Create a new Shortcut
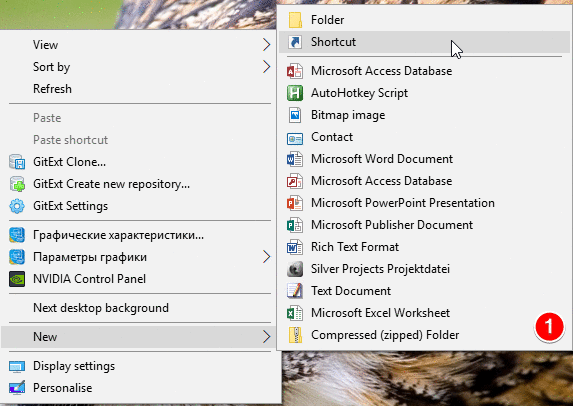 pos(424,42)
